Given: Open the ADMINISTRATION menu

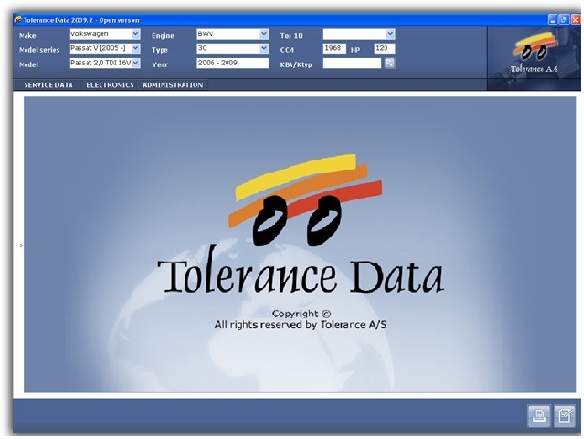Looking at the screenshot, I should (x=173, y=85).
